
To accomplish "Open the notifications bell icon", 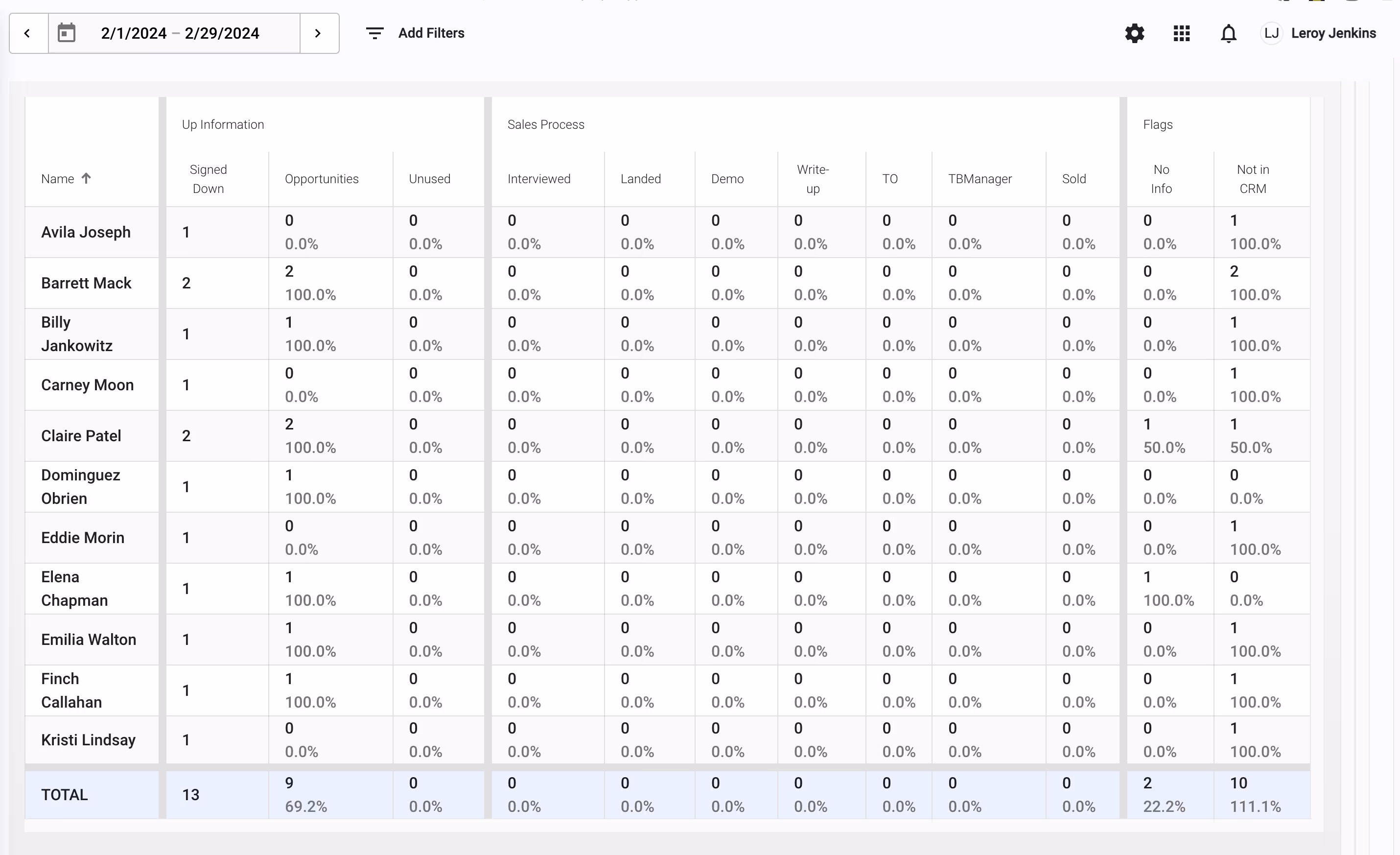I will (x=1228, y=33).
